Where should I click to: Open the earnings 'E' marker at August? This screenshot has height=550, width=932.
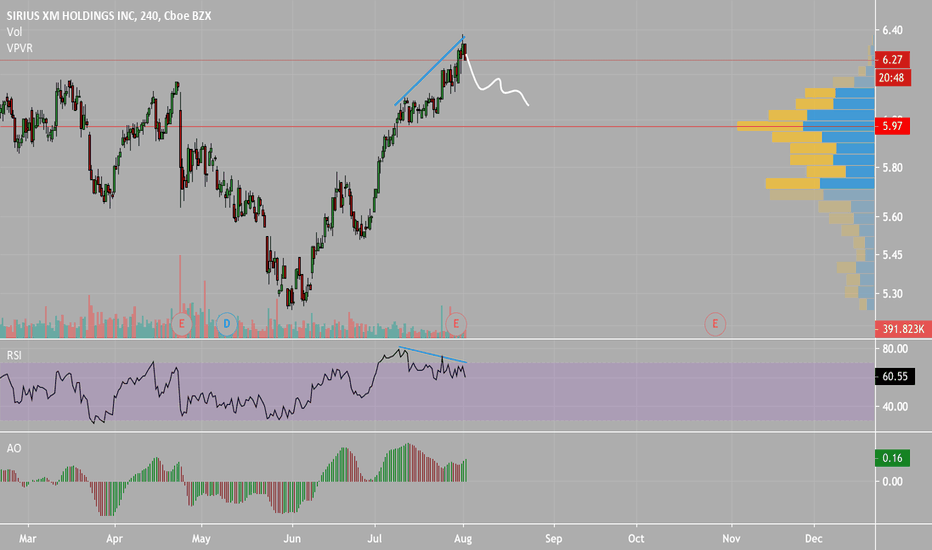[456, 324]
